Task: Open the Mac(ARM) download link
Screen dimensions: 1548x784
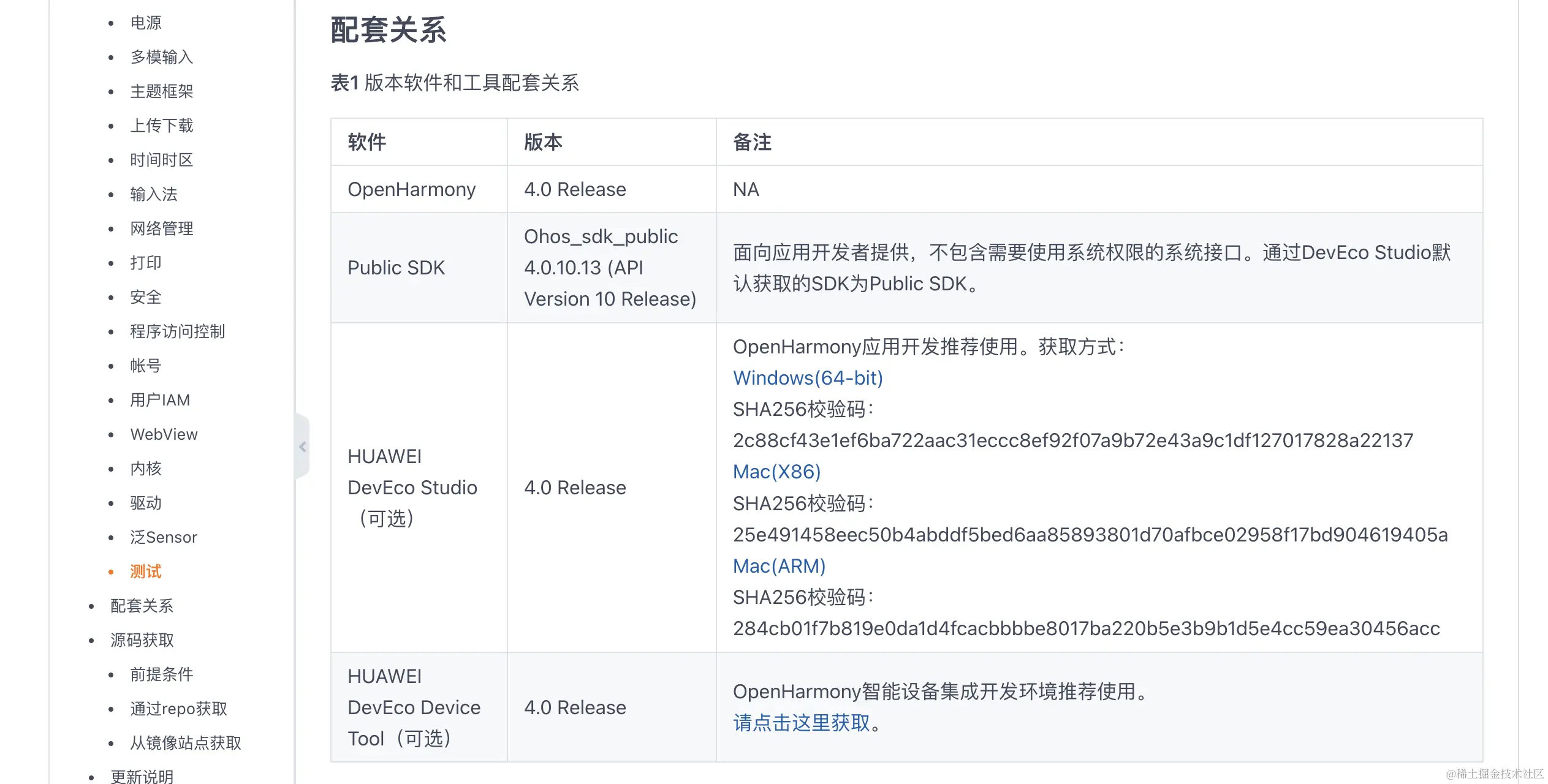Action: [x=779, y=566]
